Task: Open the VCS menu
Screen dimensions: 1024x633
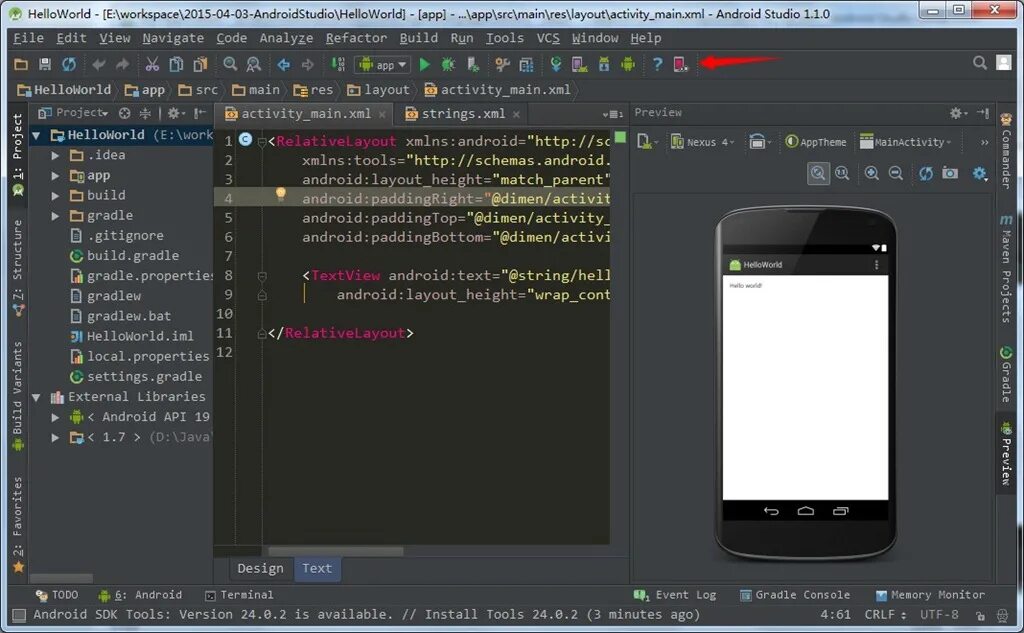Action: point(549,38)
